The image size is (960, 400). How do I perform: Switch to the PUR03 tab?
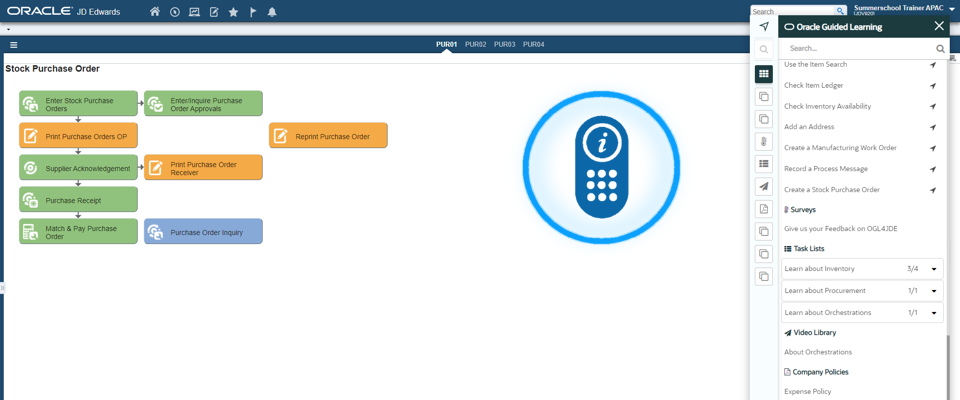504,45
